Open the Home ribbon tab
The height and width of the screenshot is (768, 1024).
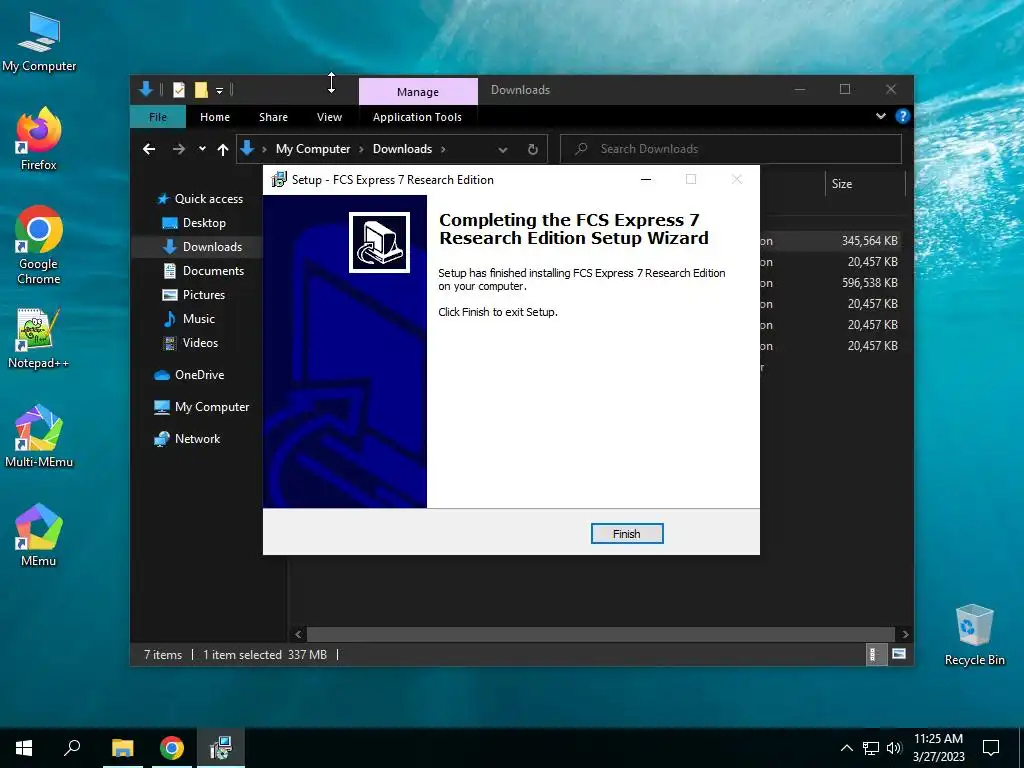pyautogui.click(x=215, y=117)
